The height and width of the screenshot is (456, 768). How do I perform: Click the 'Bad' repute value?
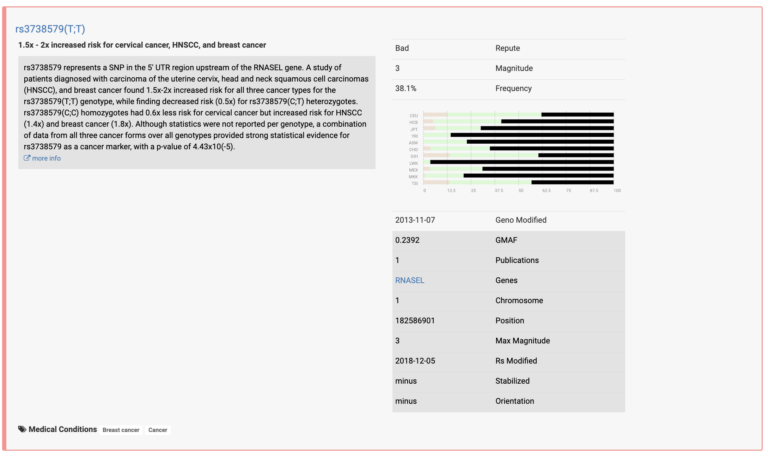click(x=402, y=48)
